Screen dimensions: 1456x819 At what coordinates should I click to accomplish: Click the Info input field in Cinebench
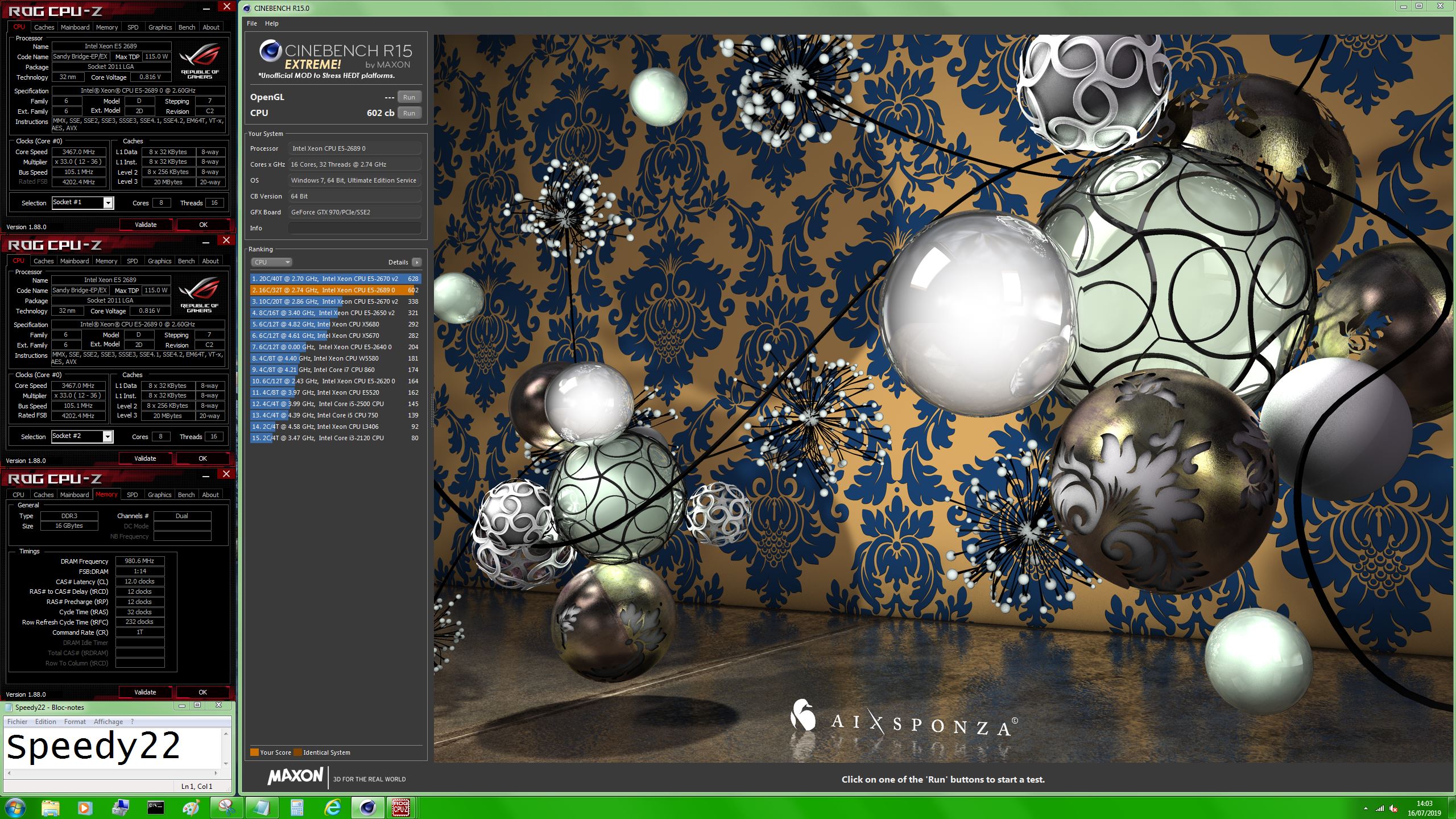click(x=355, y=228)
